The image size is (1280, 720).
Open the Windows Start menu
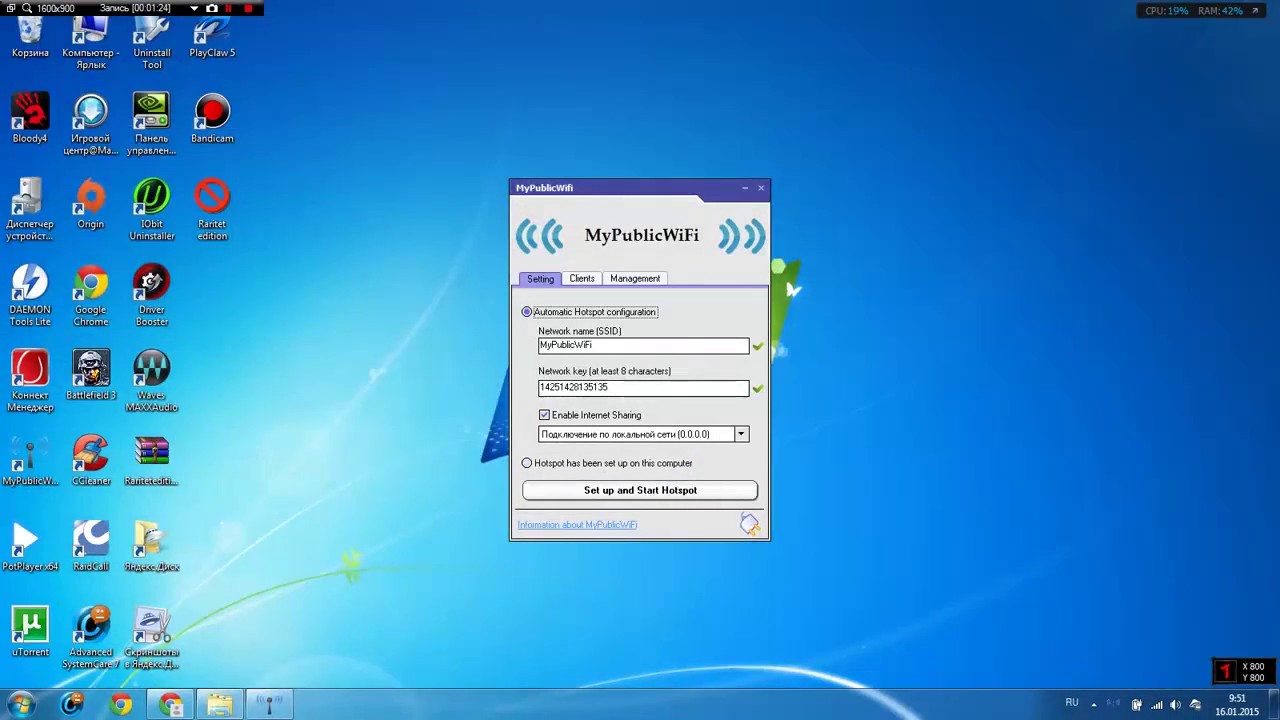pos(21,704)
